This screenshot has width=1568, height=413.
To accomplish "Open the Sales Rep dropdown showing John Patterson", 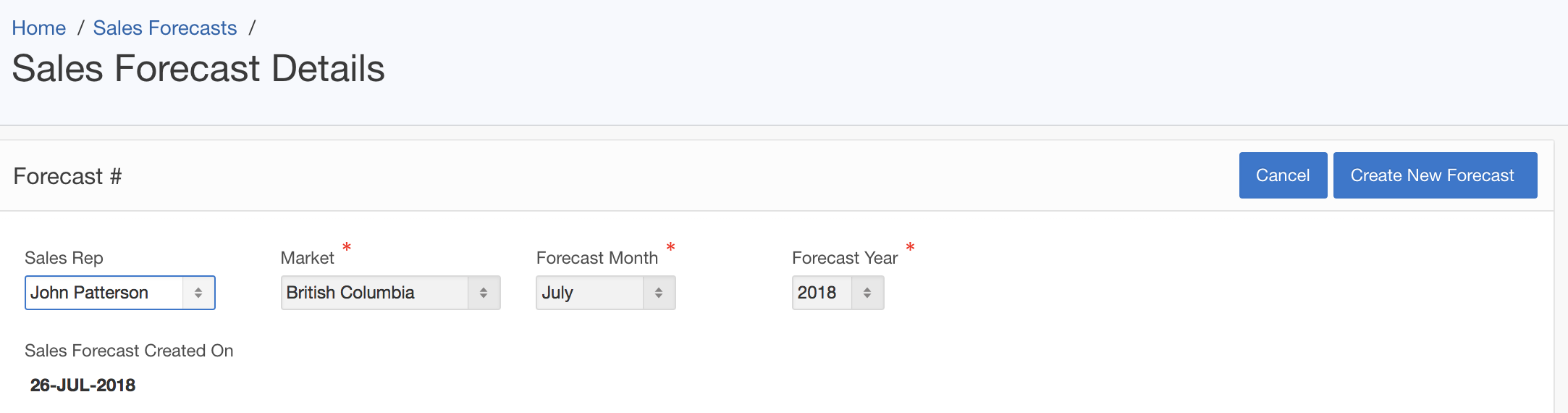I will [105, 293].
